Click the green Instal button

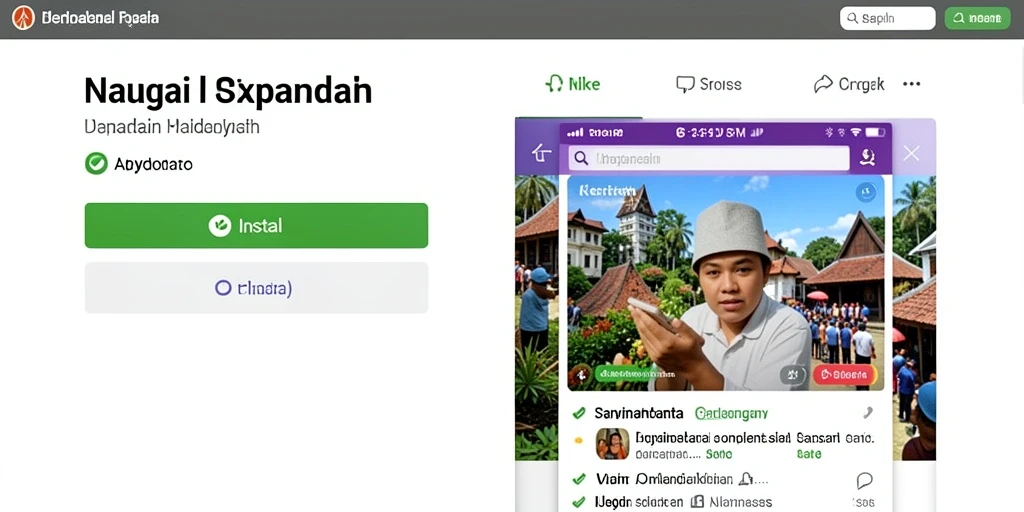(x=256, y=225)
